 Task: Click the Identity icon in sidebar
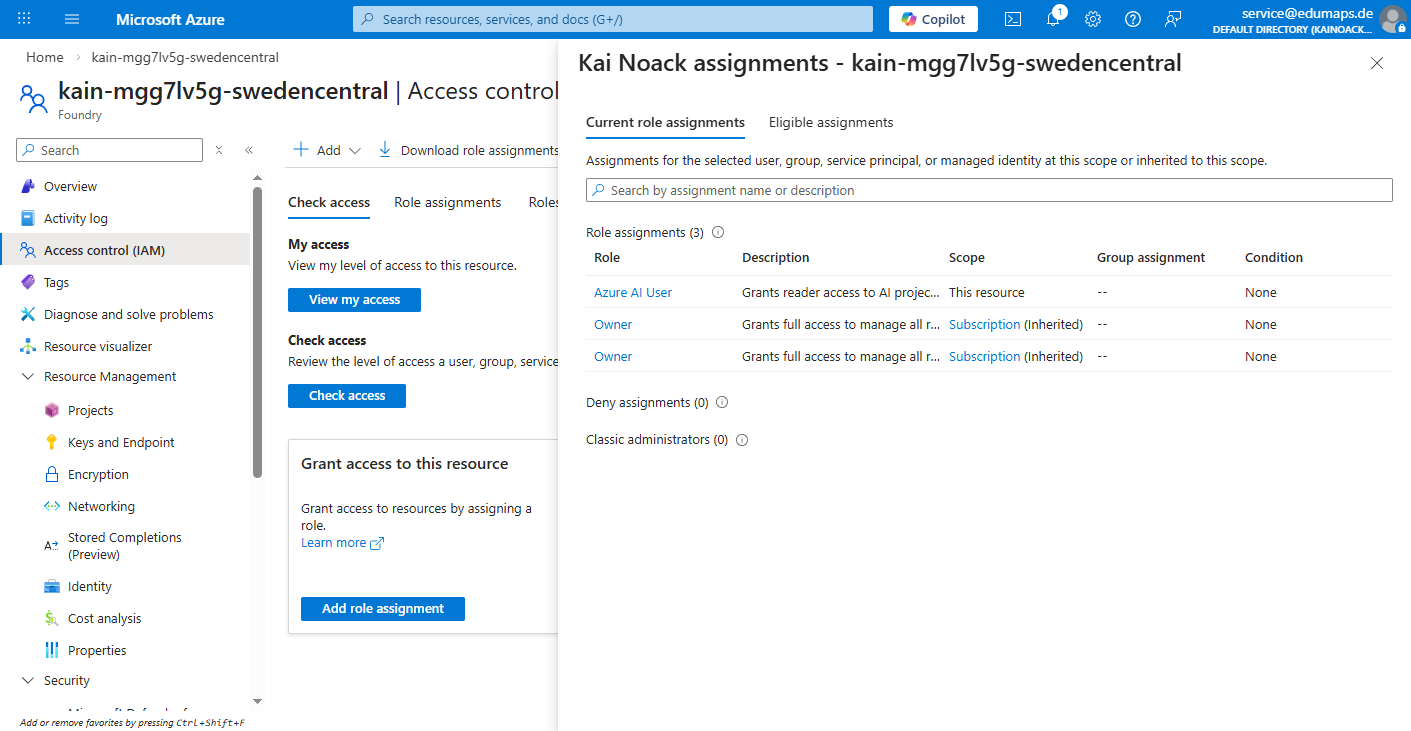pyautogui.click(x=52, y=586)
